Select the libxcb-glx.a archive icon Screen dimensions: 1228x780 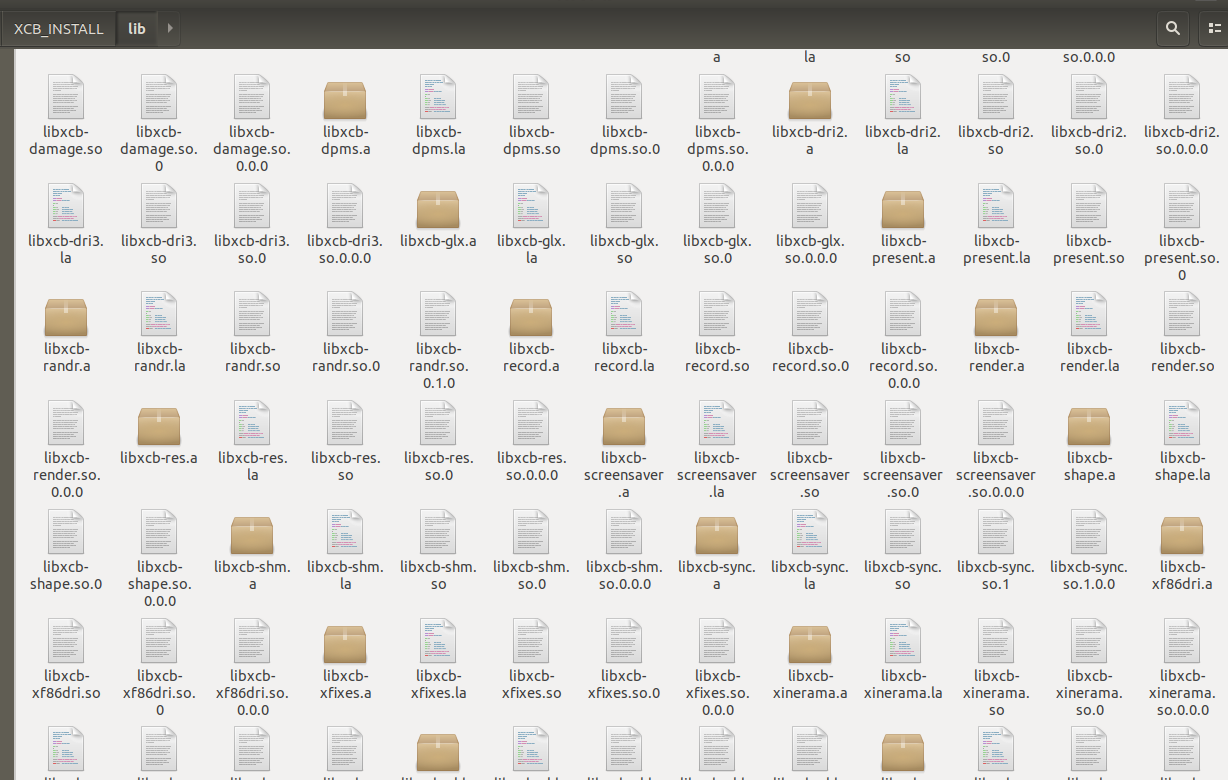click(438, 208)
